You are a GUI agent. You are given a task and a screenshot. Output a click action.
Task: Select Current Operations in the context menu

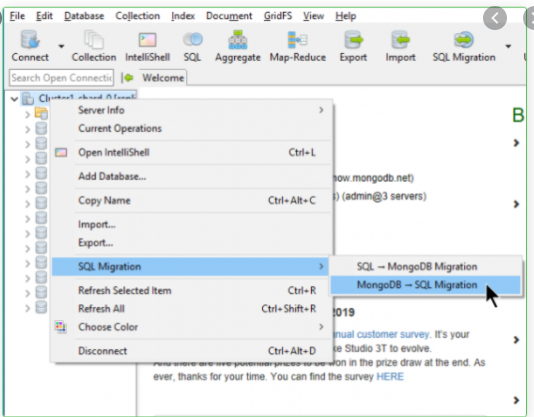pyautogui.click(x=191, y=128)
